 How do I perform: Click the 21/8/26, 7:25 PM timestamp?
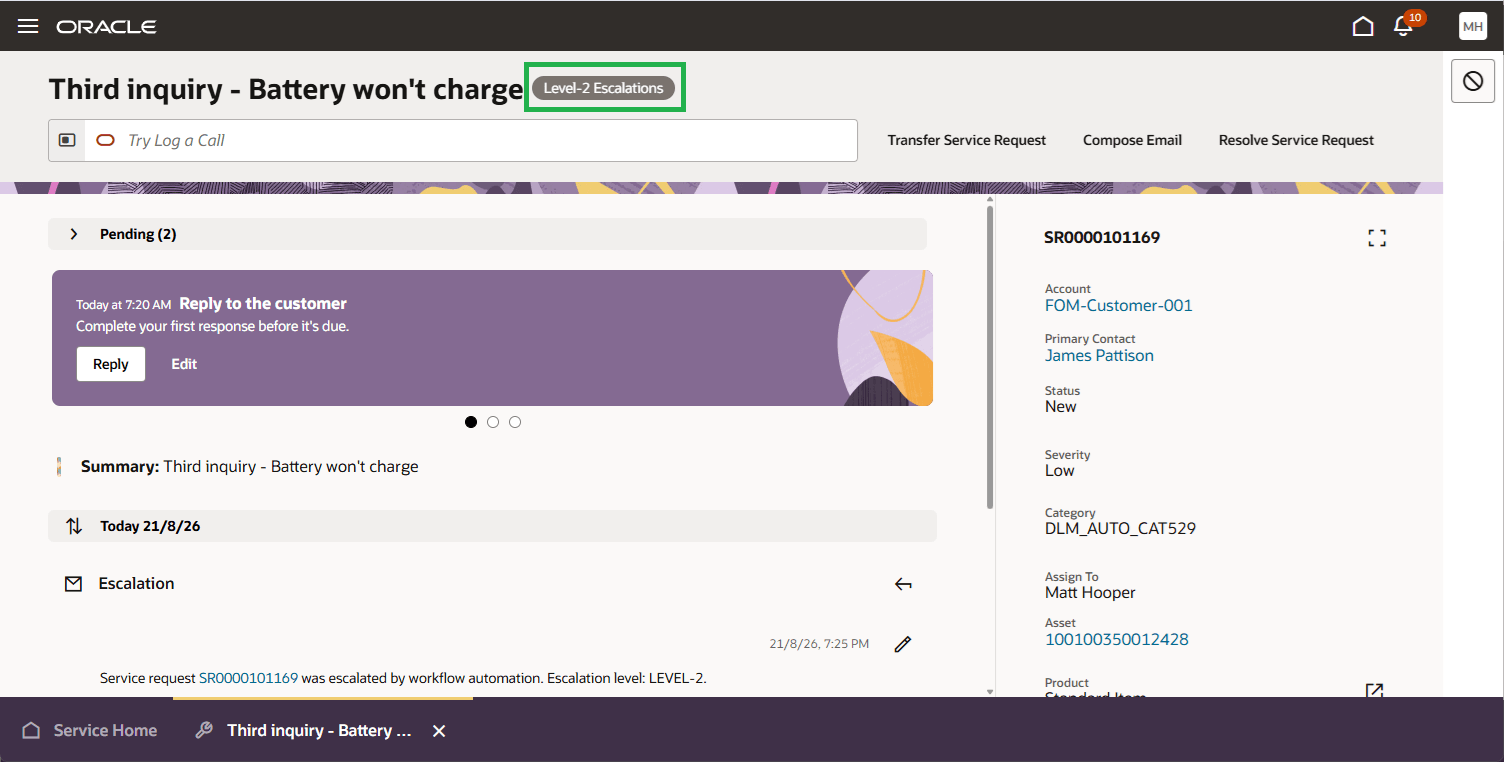tap(819, 644)
